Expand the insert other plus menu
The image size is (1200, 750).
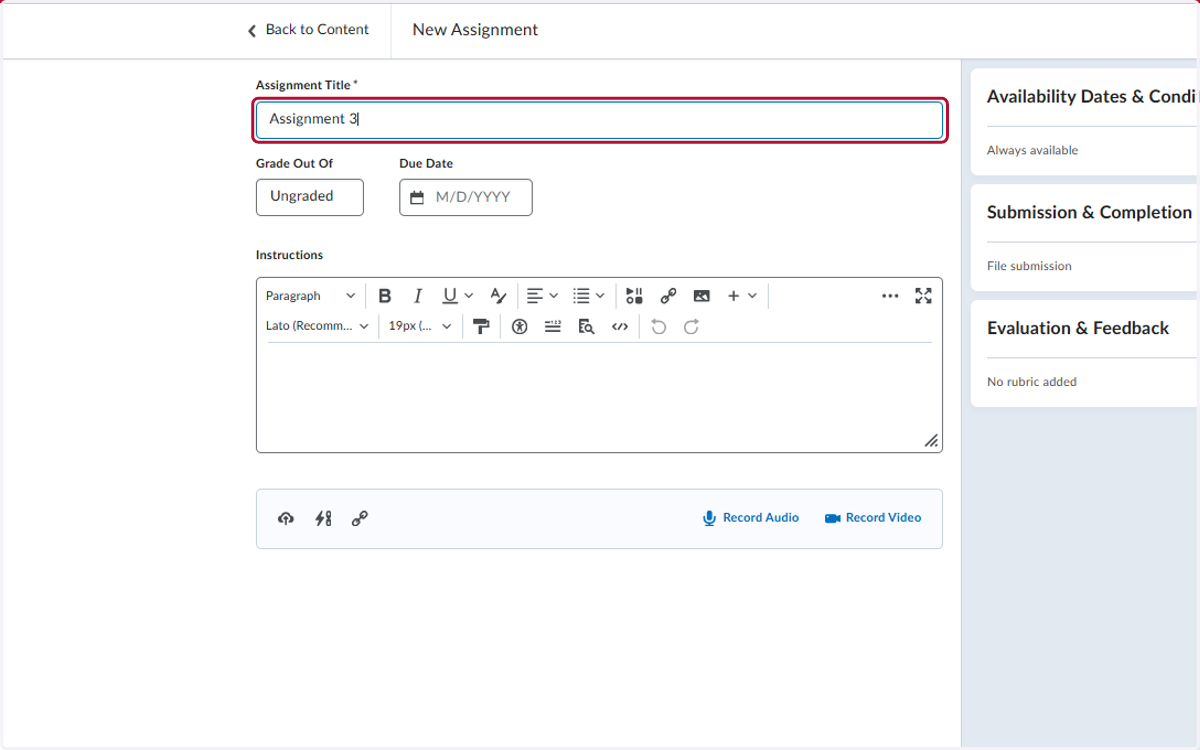742,296
